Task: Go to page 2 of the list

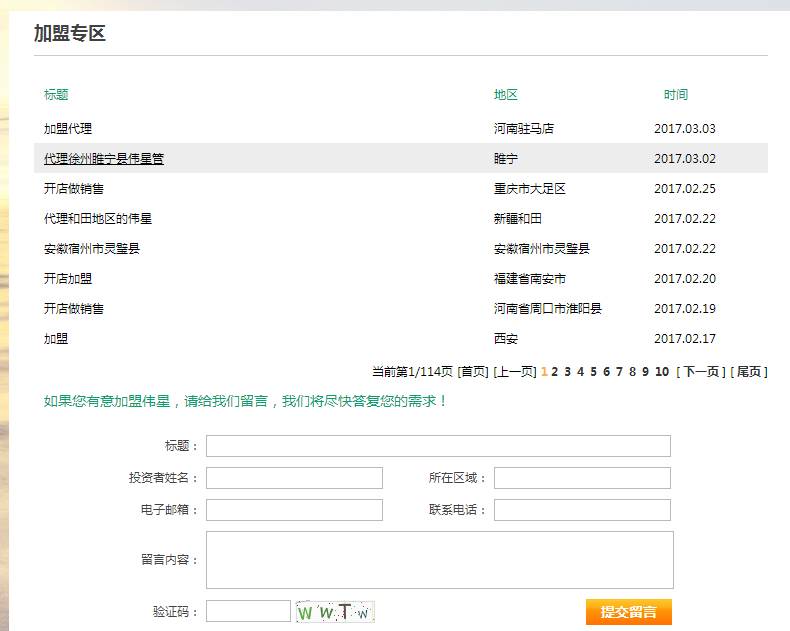Action: [554, 372]
